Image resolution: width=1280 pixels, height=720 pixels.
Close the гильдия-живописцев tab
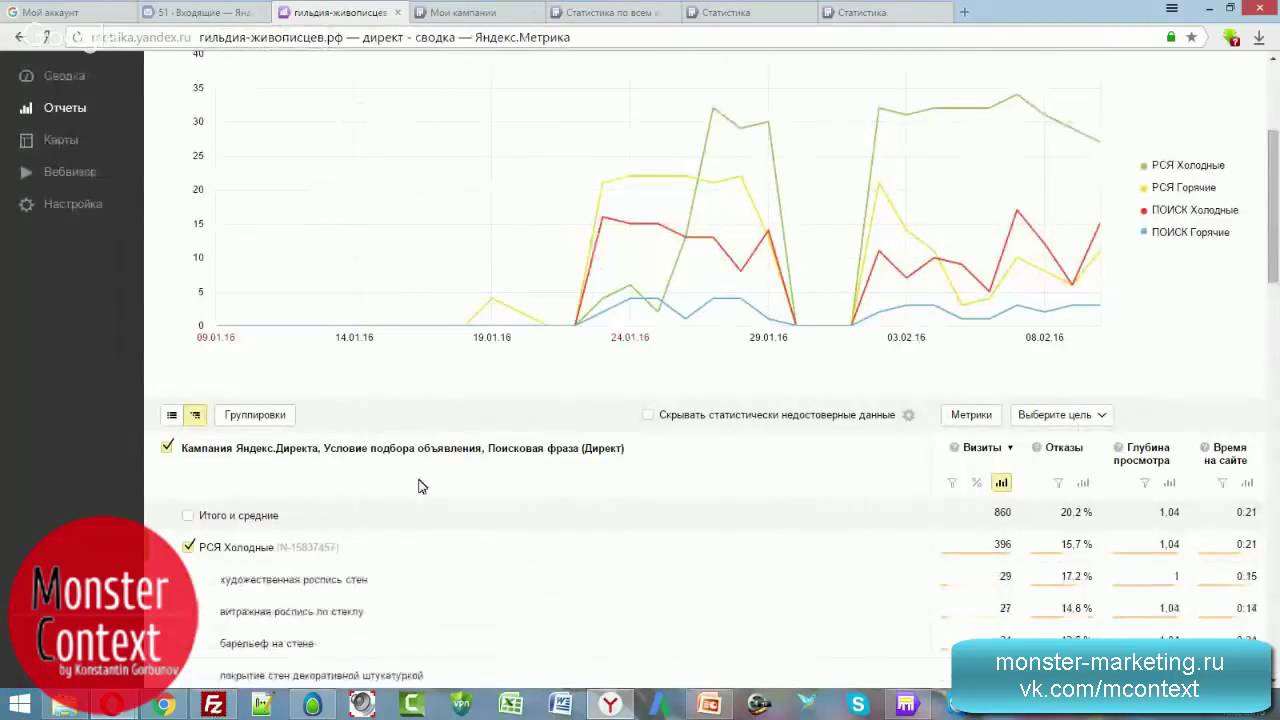[398, 13]
